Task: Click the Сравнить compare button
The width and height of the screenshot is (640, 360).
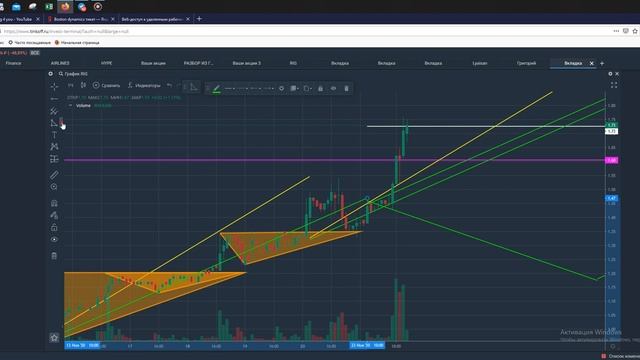Action: 106,85
